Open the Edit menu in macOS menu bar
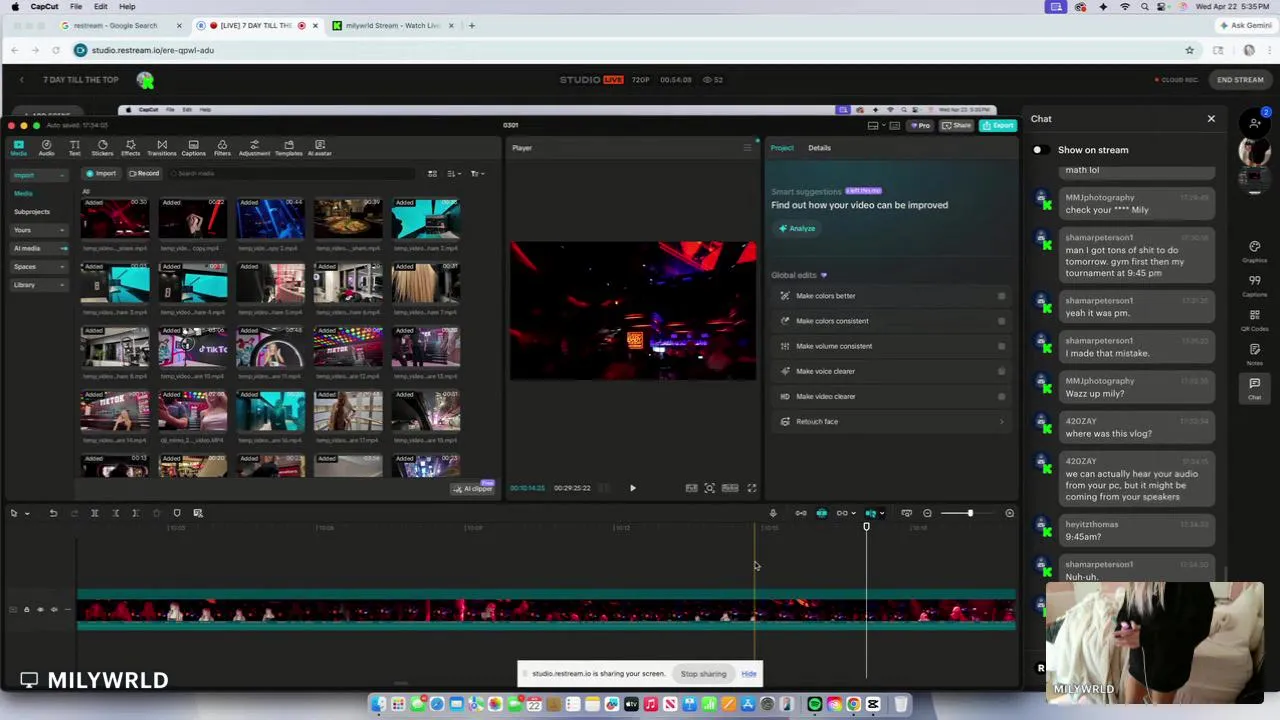This screenshot has height=720, width=1280. 101,7
